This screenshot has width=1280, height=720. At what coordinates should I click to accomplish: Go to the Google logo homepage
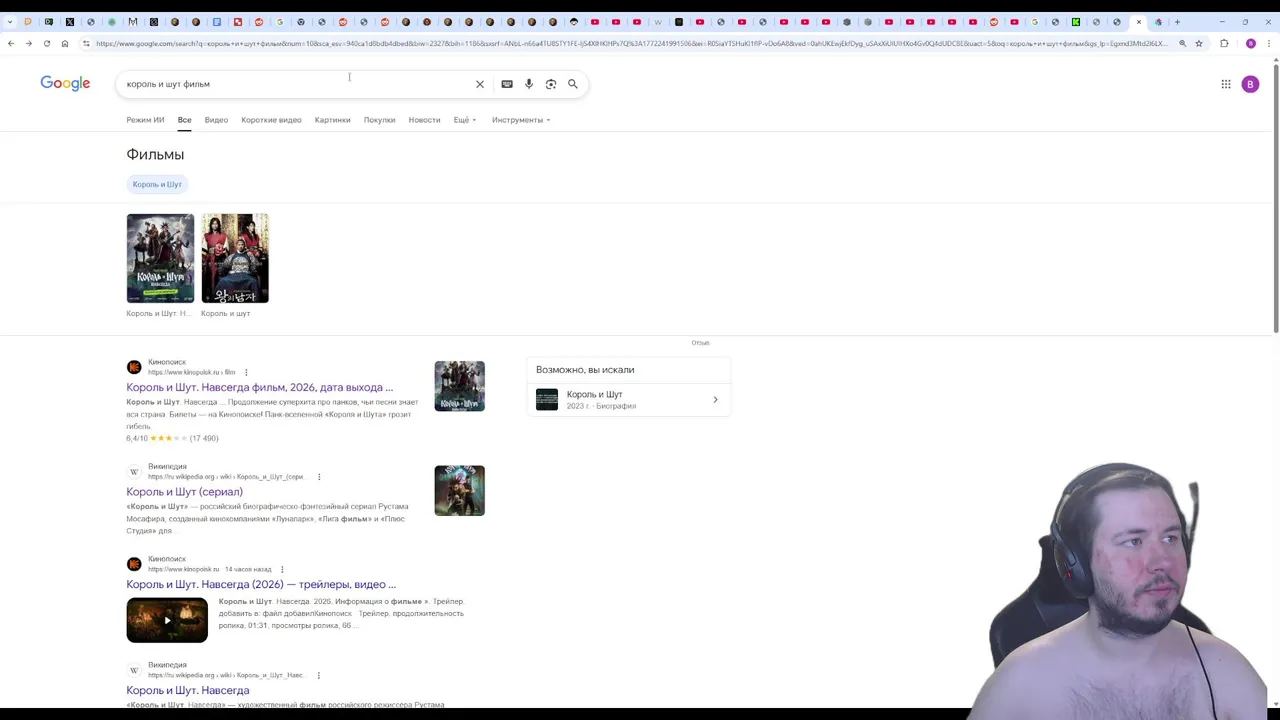click(x=65, y=83)
